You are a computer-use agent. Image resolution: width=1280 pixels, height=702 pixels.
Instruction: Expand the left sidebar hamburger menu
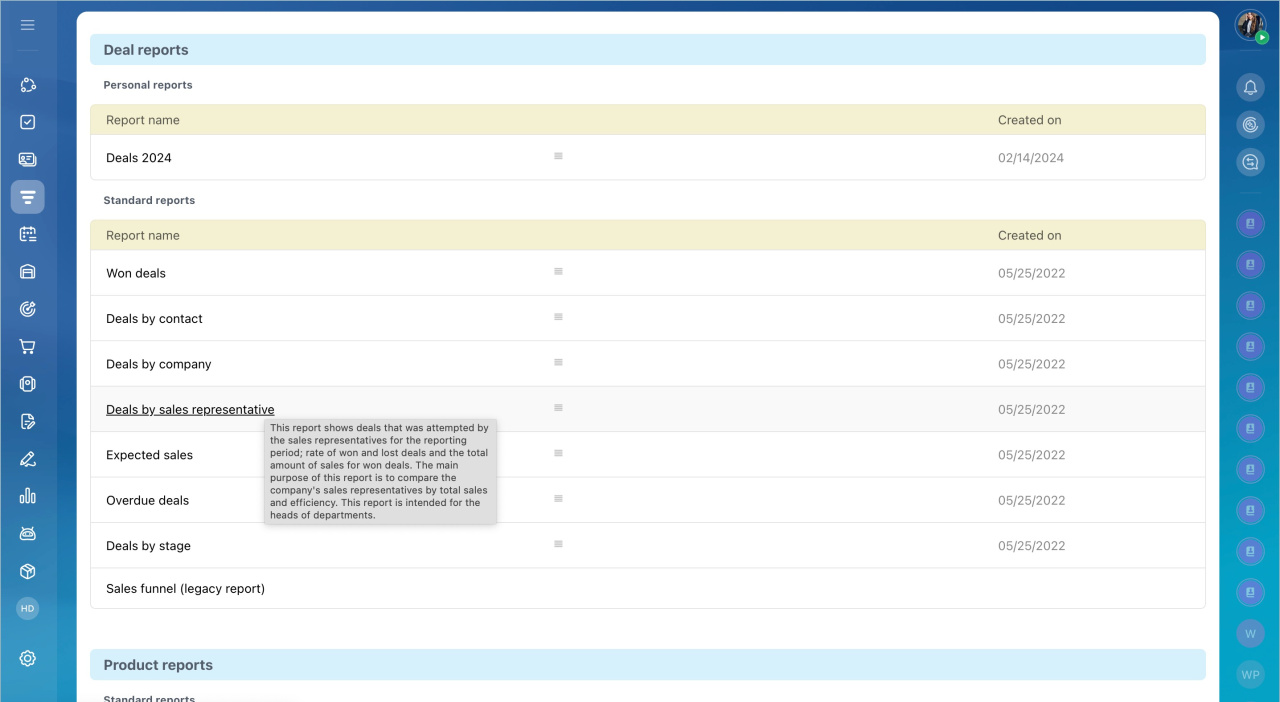click(x=27, y=25)
